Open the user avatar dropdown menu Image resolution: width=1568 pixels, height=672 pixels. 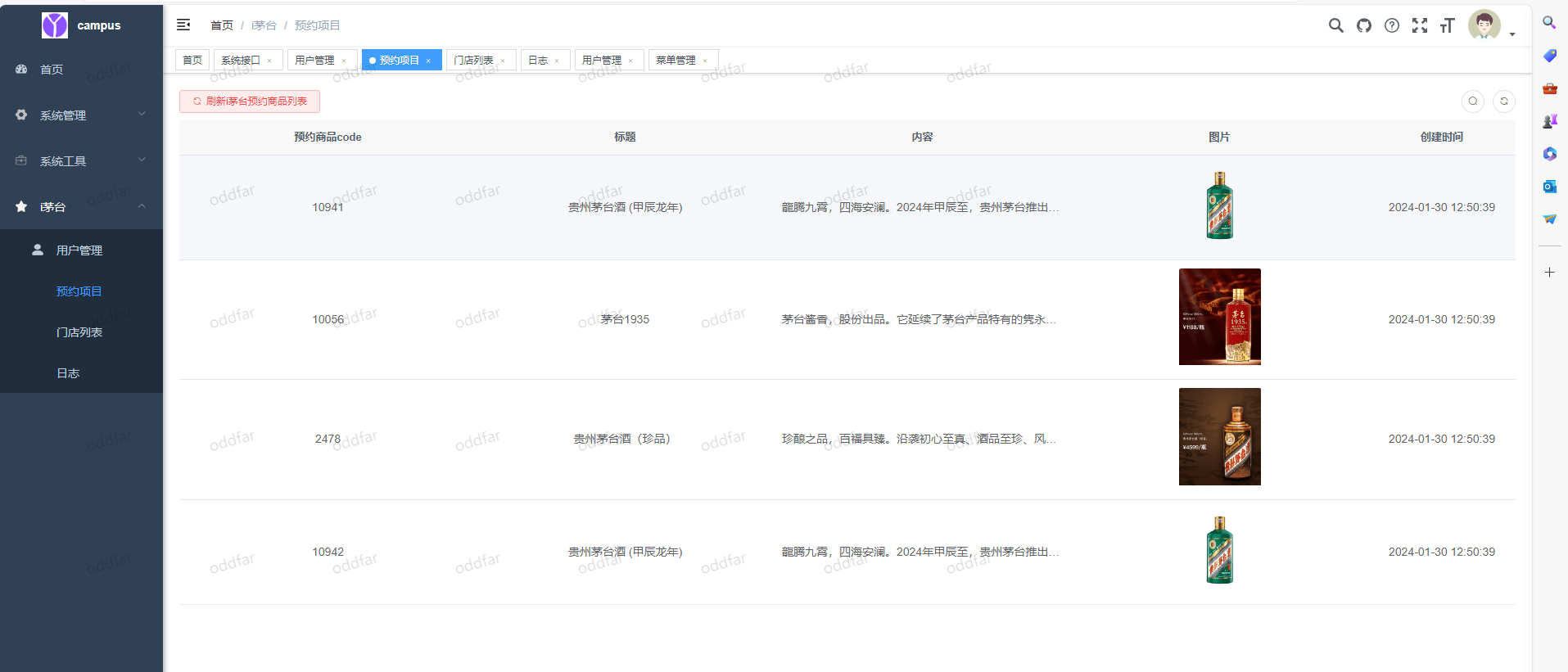pos(1489,25)
